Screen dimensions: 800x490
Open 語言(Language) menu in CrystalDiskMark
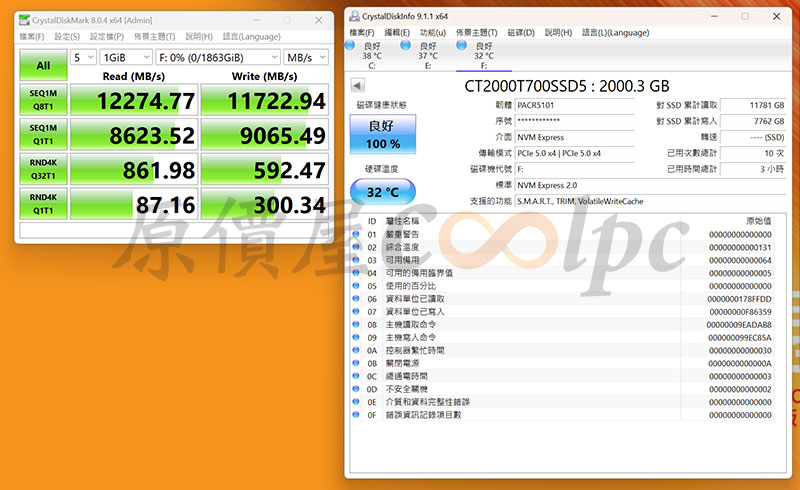coord(252,37)
